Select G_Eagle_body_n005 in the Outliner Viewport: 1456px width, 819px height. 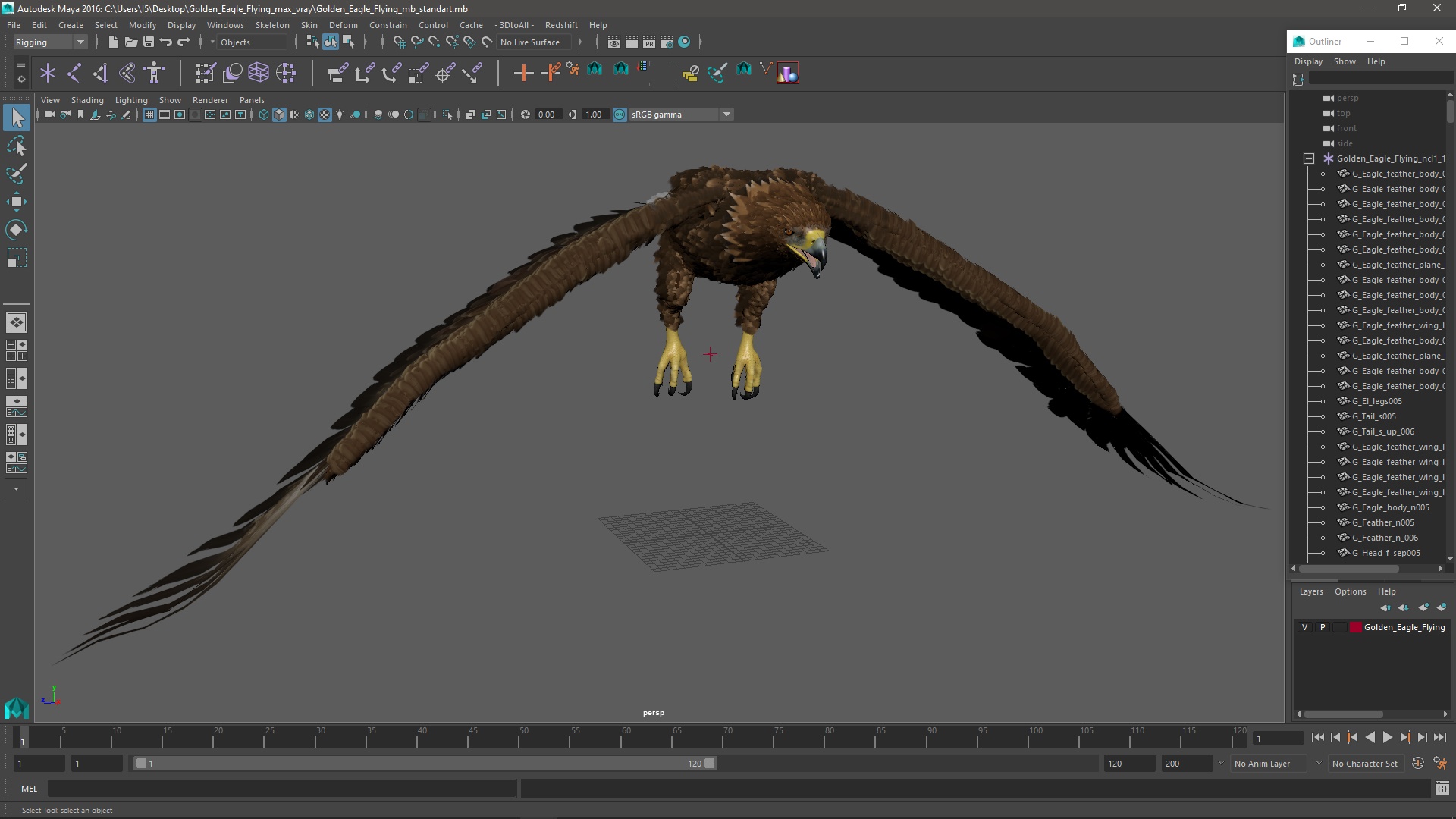(1389, 507)
